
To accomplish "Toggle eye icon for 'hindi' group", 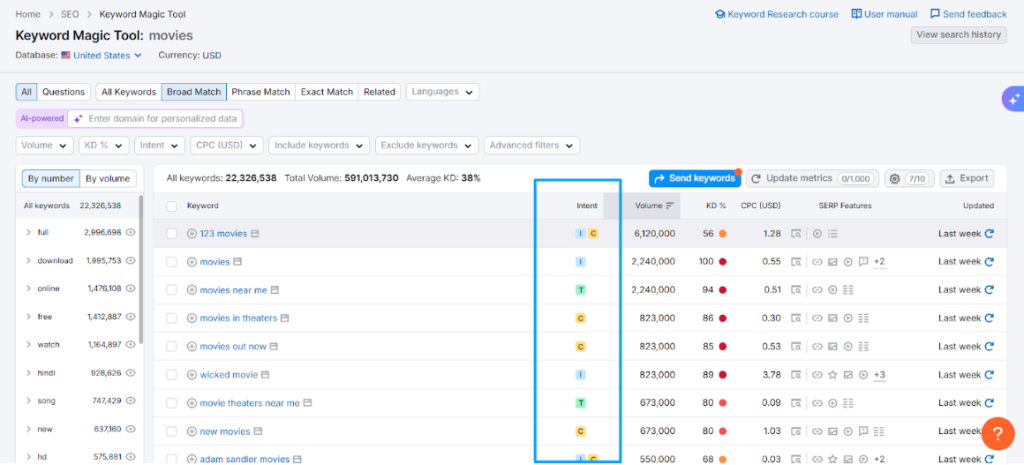I will (x=131, y=373).
